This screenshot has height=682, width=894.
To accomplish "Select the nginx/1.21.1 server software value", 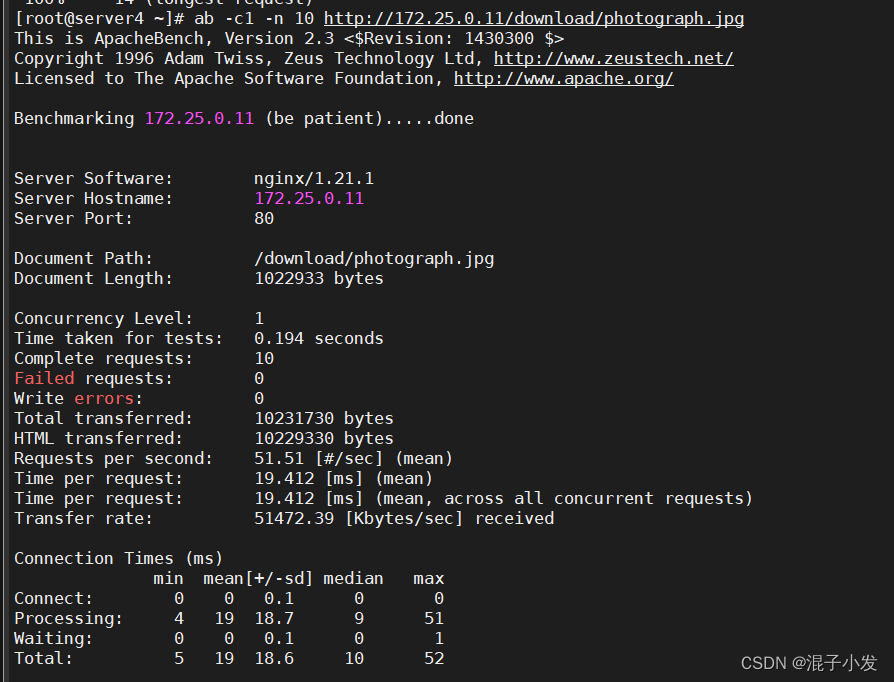I will [314, 178].
